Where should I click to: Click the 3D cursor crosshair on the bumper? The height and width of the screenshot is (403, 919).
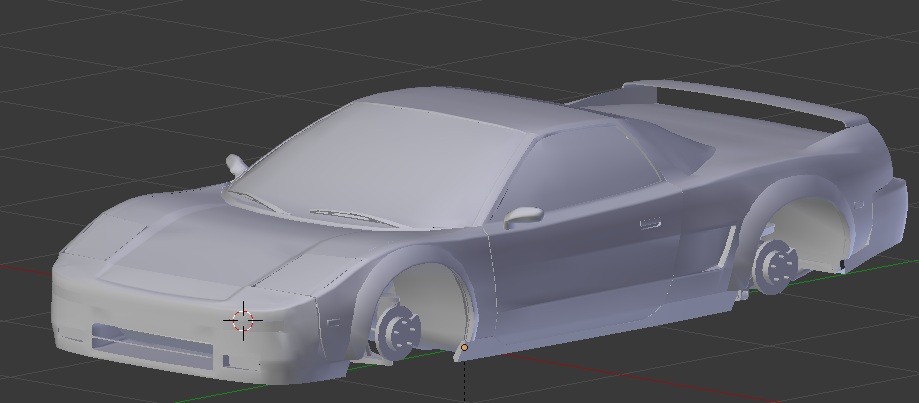[243, 320]
